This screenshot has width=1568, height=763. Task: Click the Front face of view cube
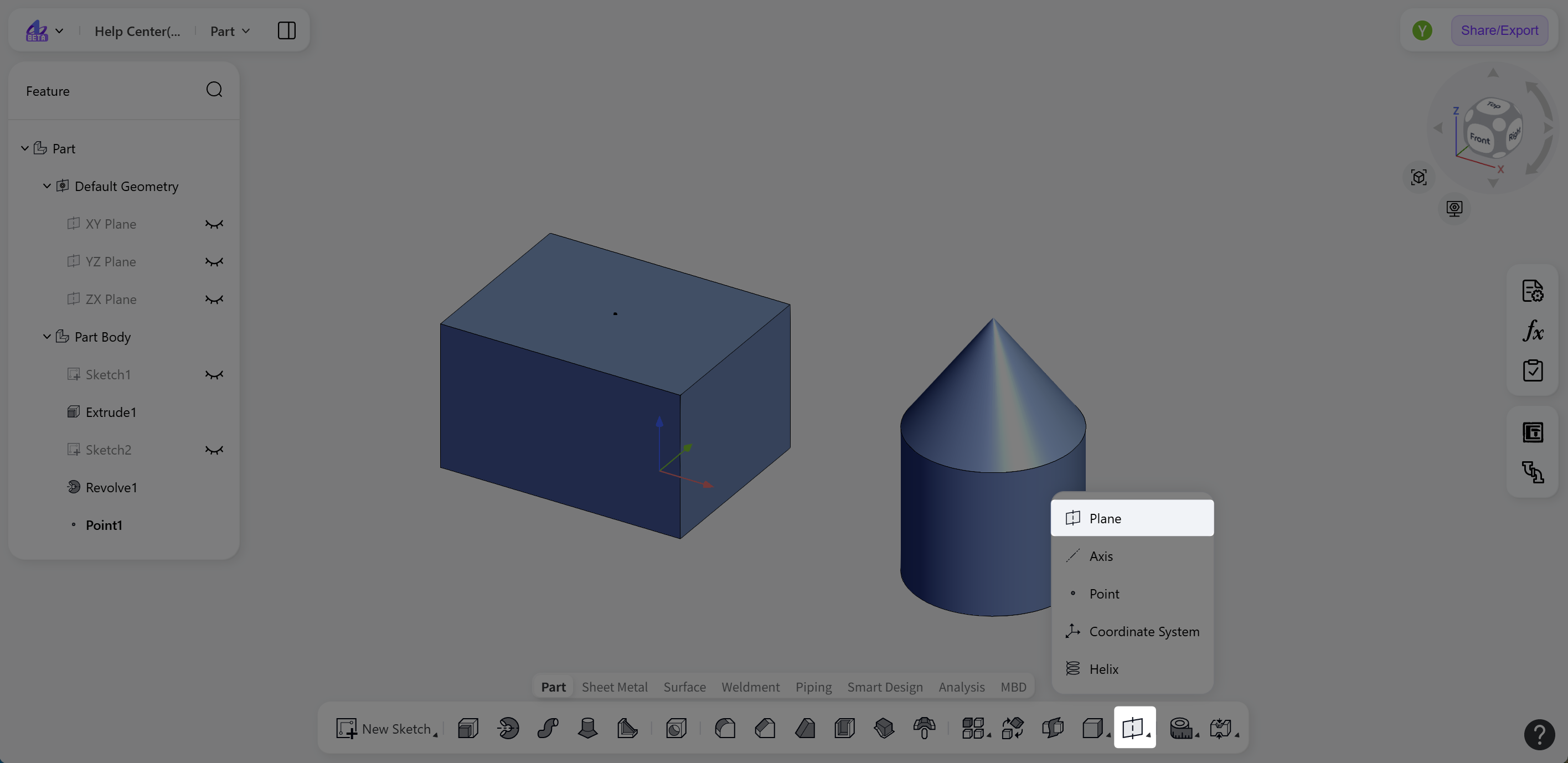click(x=1480, y=138)
